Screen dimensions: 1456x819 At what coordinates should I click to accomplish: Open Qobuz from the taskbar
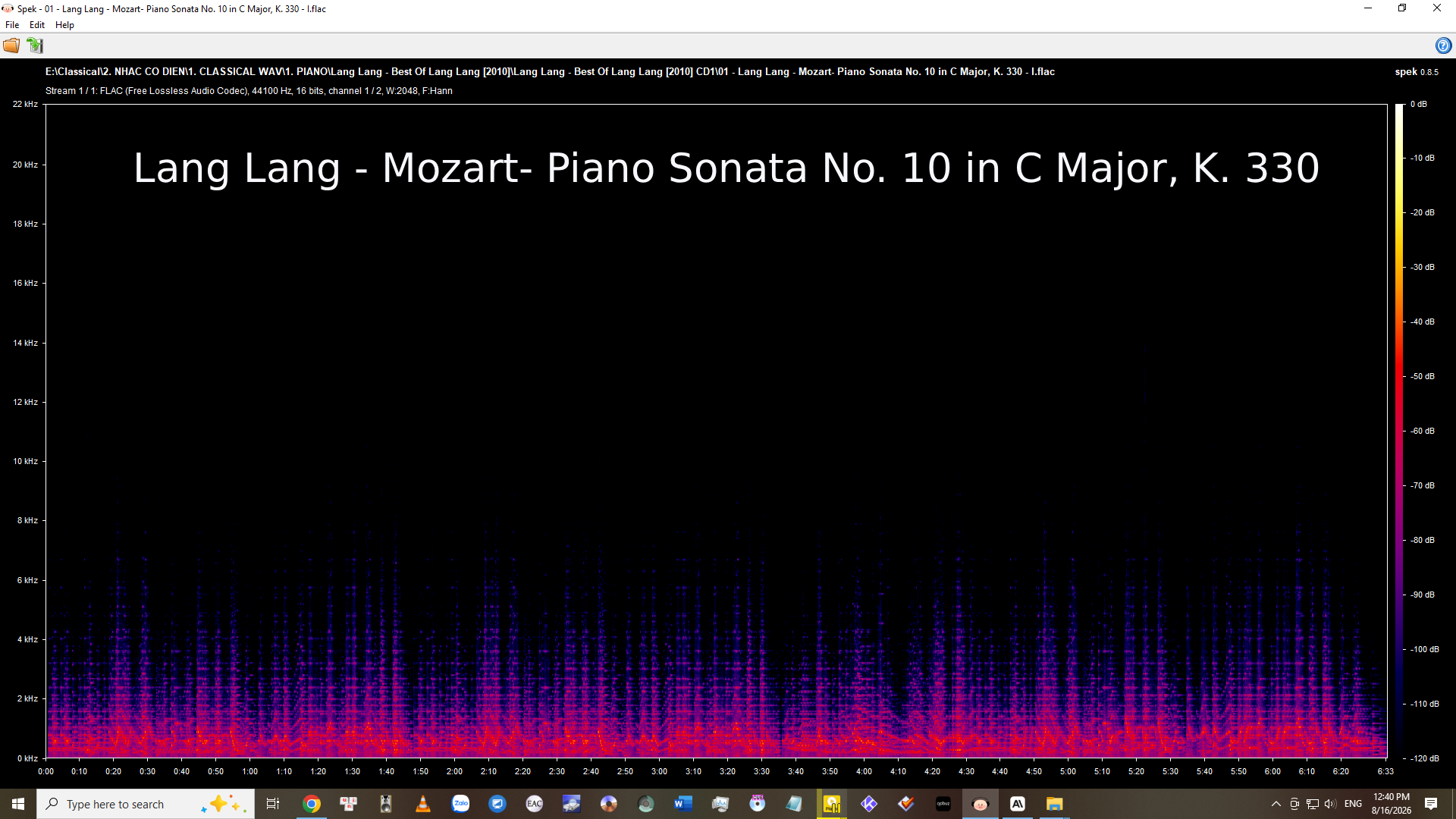click(943, 804)
